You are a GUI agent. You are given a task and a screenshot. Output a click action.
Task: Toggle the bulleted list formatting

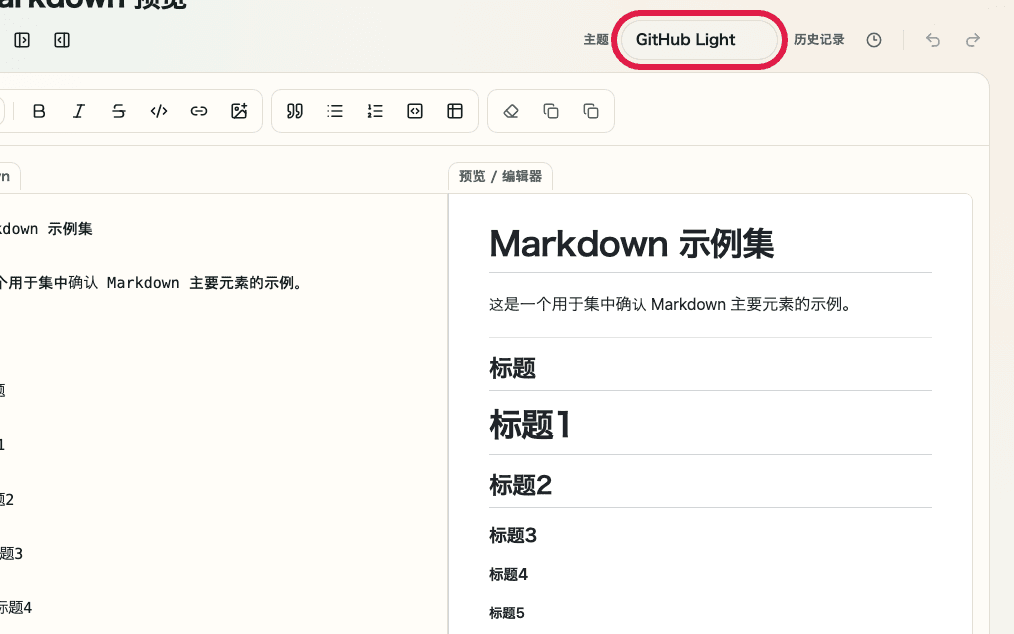click(335, 111)
